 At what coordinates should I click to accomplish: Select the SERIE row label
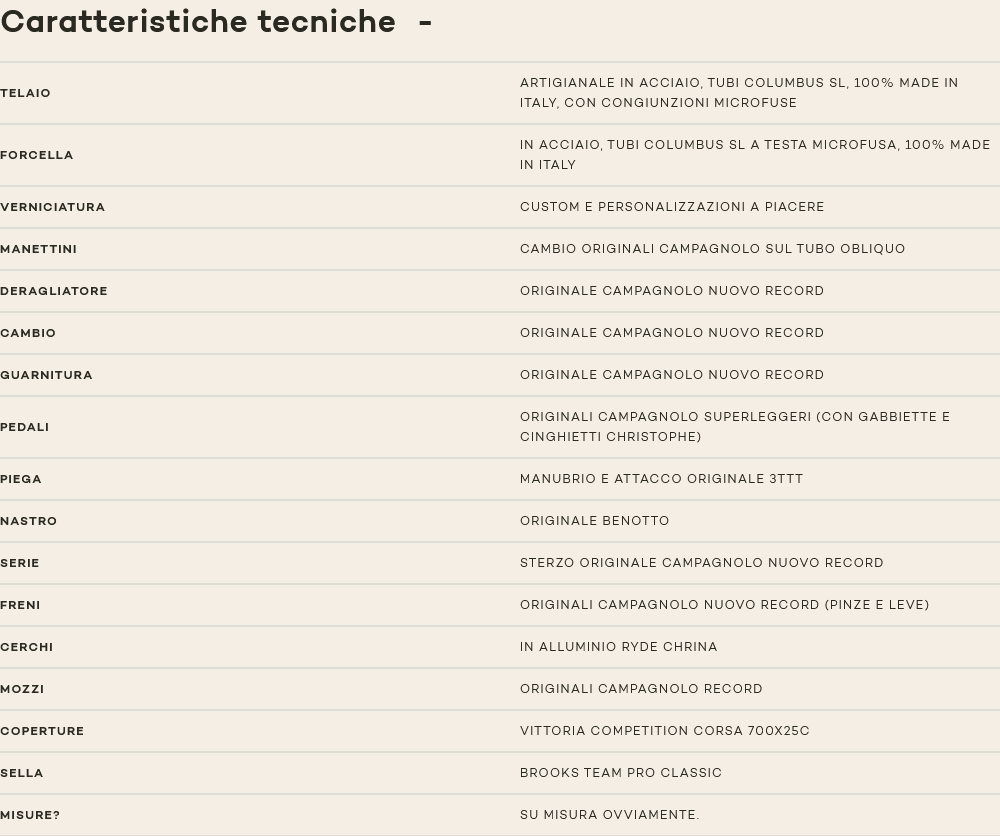[20, 563]
